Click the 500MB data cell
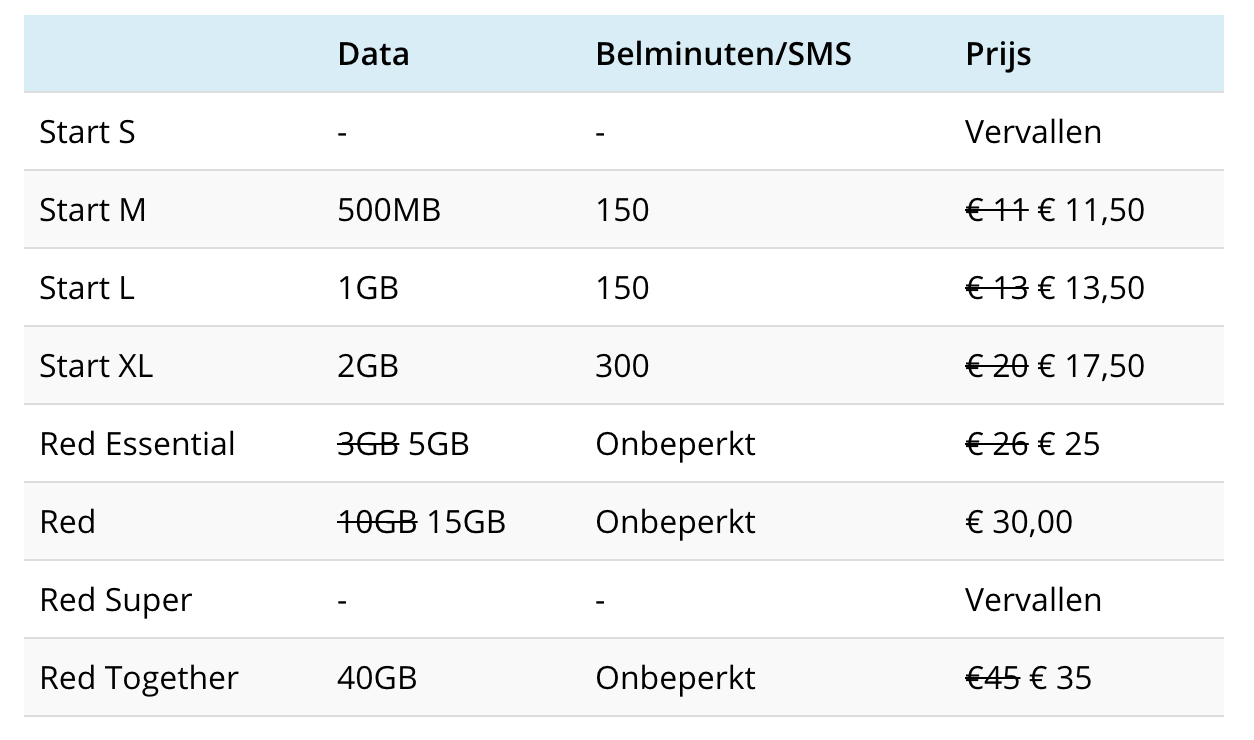Viewport: 1254px width, 740px height. click(389, 210)
